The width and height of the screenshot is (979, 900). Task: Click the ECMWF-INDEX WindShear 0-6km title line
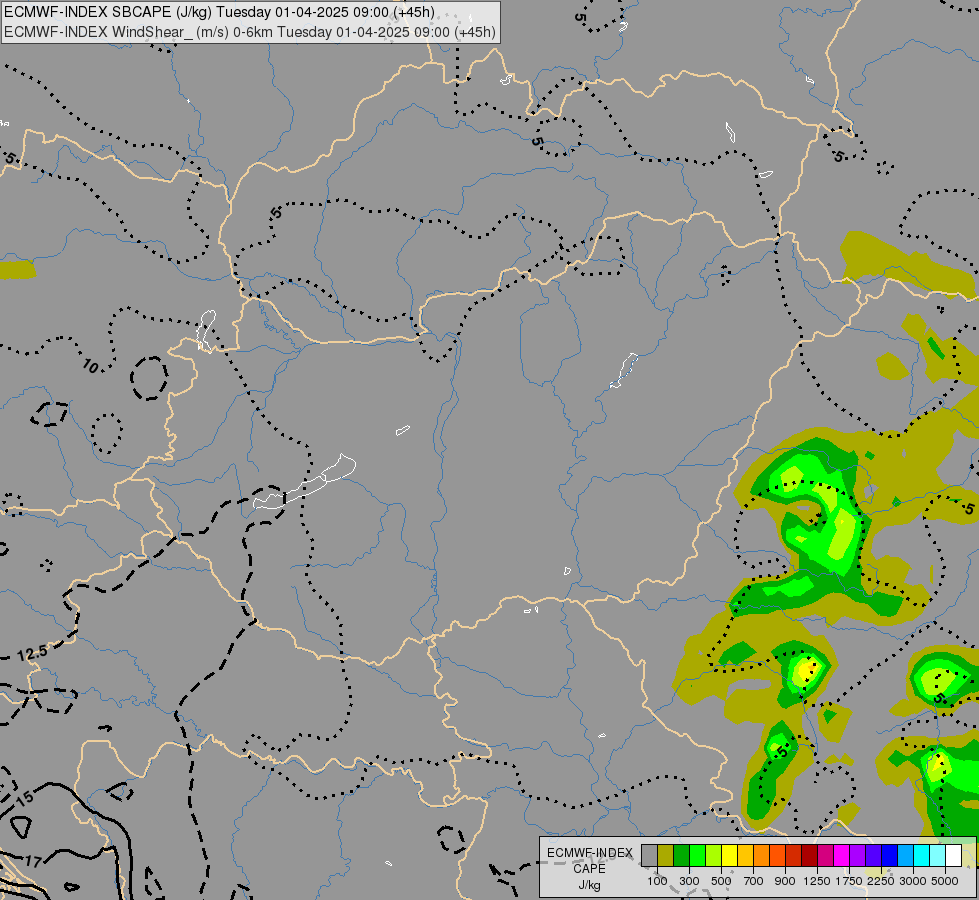click(x=249, y=32)
